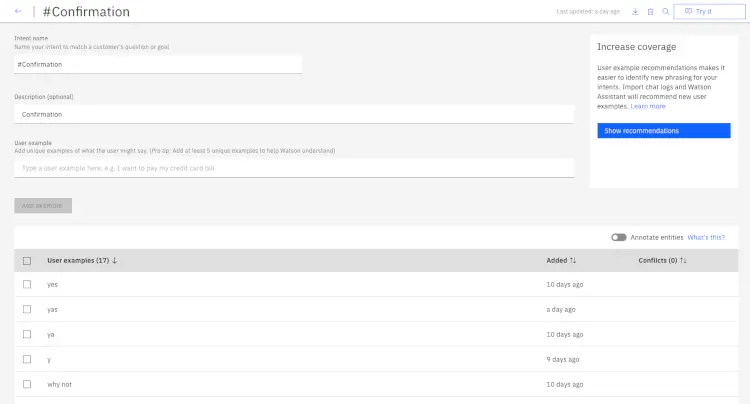Delete the intent using the trash icon
Screen dimensions: 750x404
point(650,12)
